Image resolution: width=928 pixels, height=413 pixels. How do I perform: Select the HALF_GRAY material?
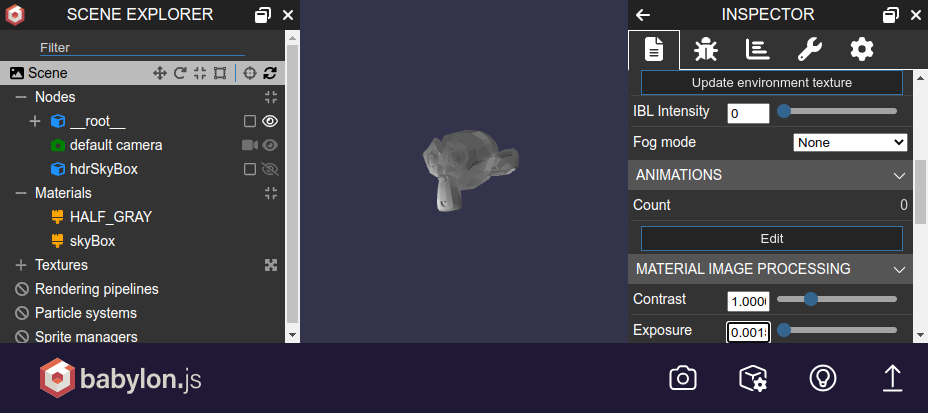[x=111, y=217]
